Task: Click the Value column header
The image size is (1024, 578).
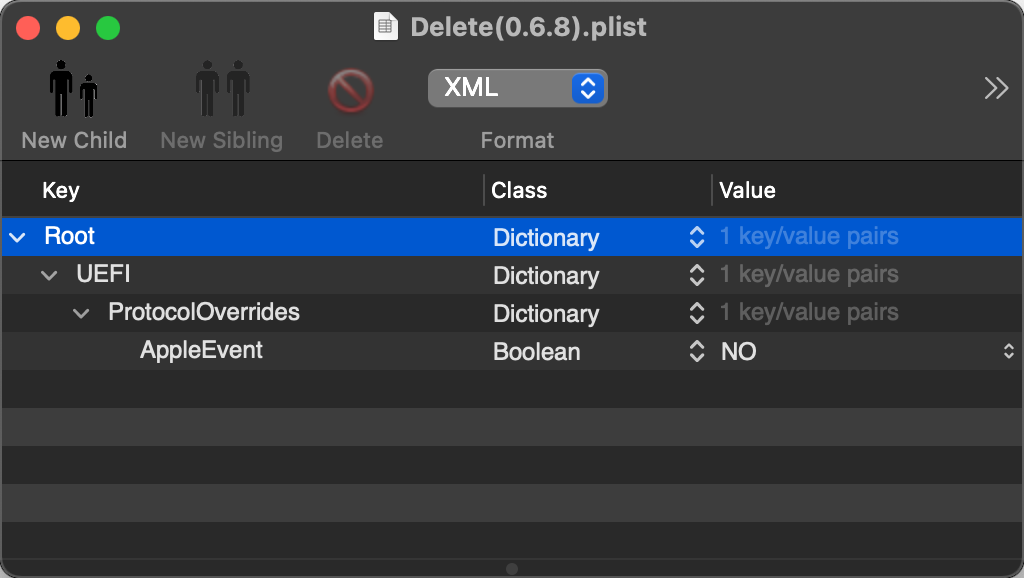Action: pos(747,190)
